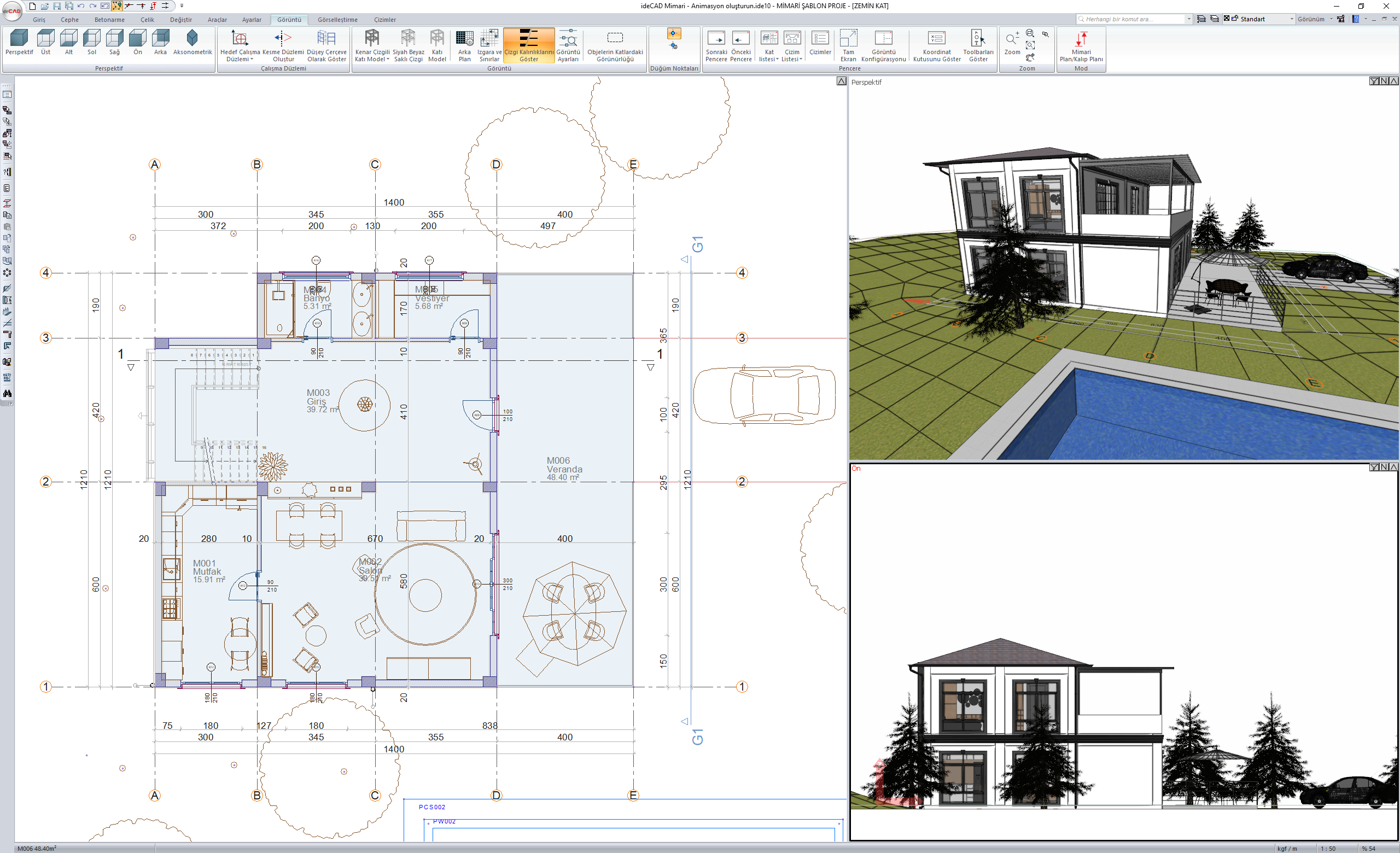The height and width of the screenshot is (853, 1400).
Task: Click Düşey Çerçeve Olarak Göster icon
Action: coord(326,39)
